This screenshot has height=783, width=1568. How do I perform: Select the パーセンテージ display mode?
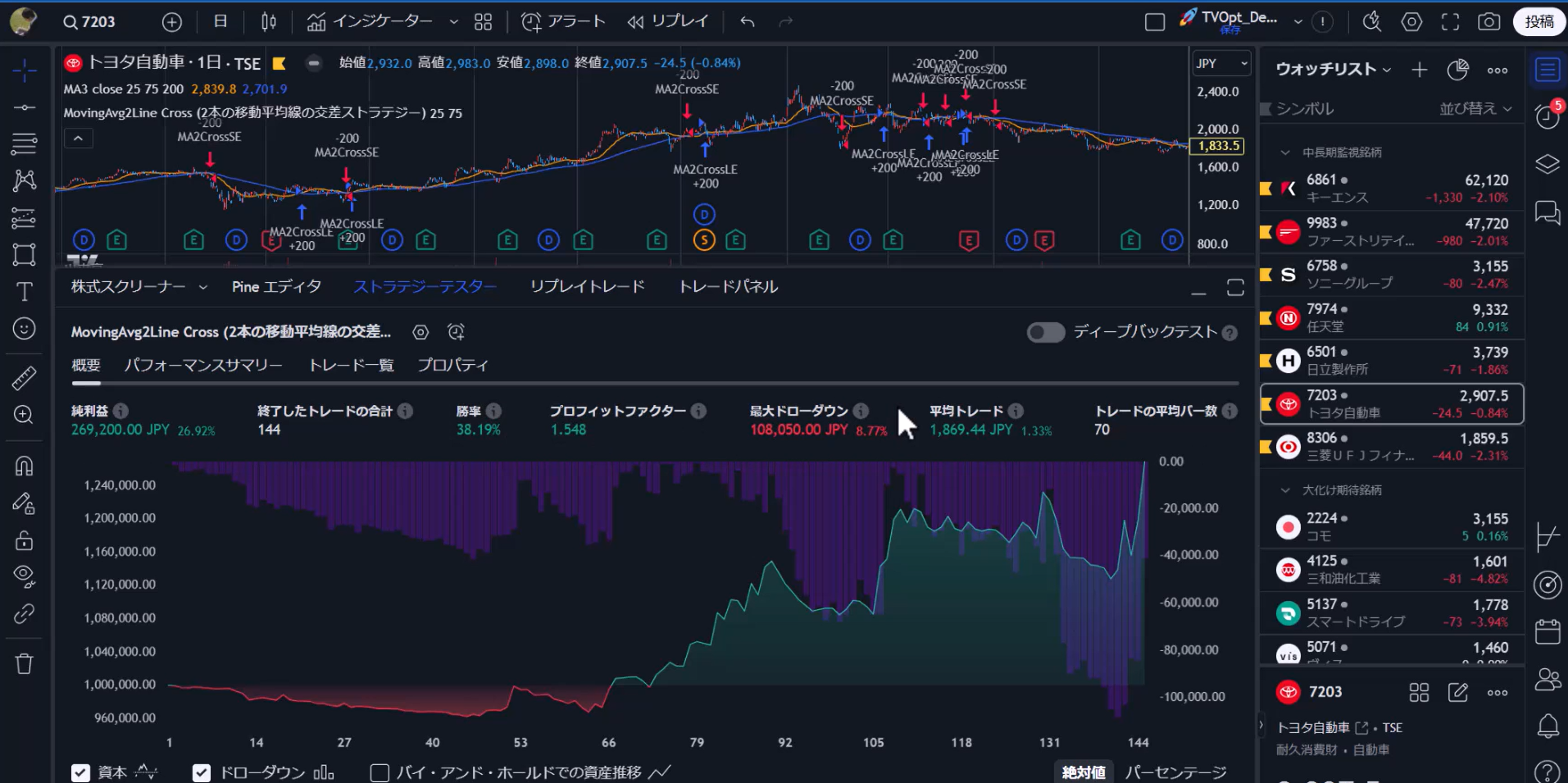point(1175,772)
